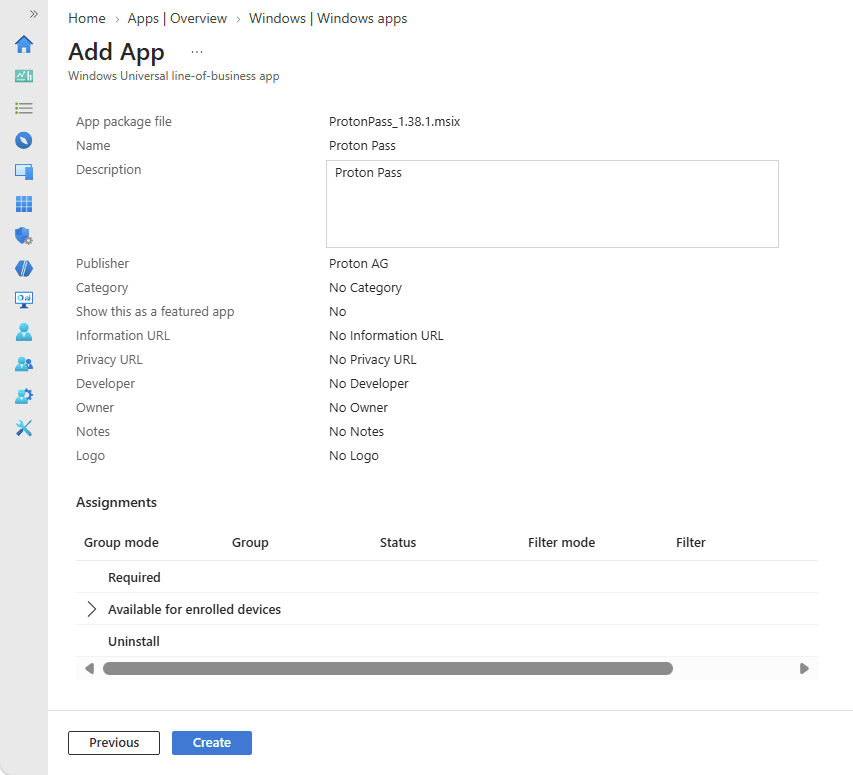The width and height of the screenshot is (853, 775).
Task: Go to Home breadcrumb
Action: tap(86, 18)
